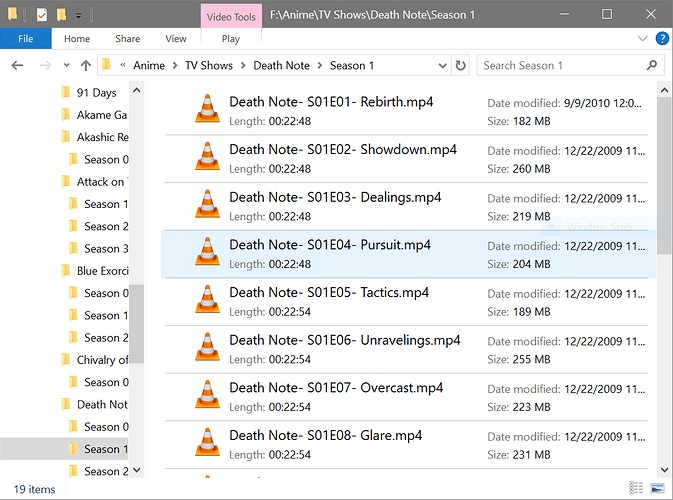Open Customize Quick Access Toolbar dropdown
The image size is (673, 500).
click(x=79, y=16)
